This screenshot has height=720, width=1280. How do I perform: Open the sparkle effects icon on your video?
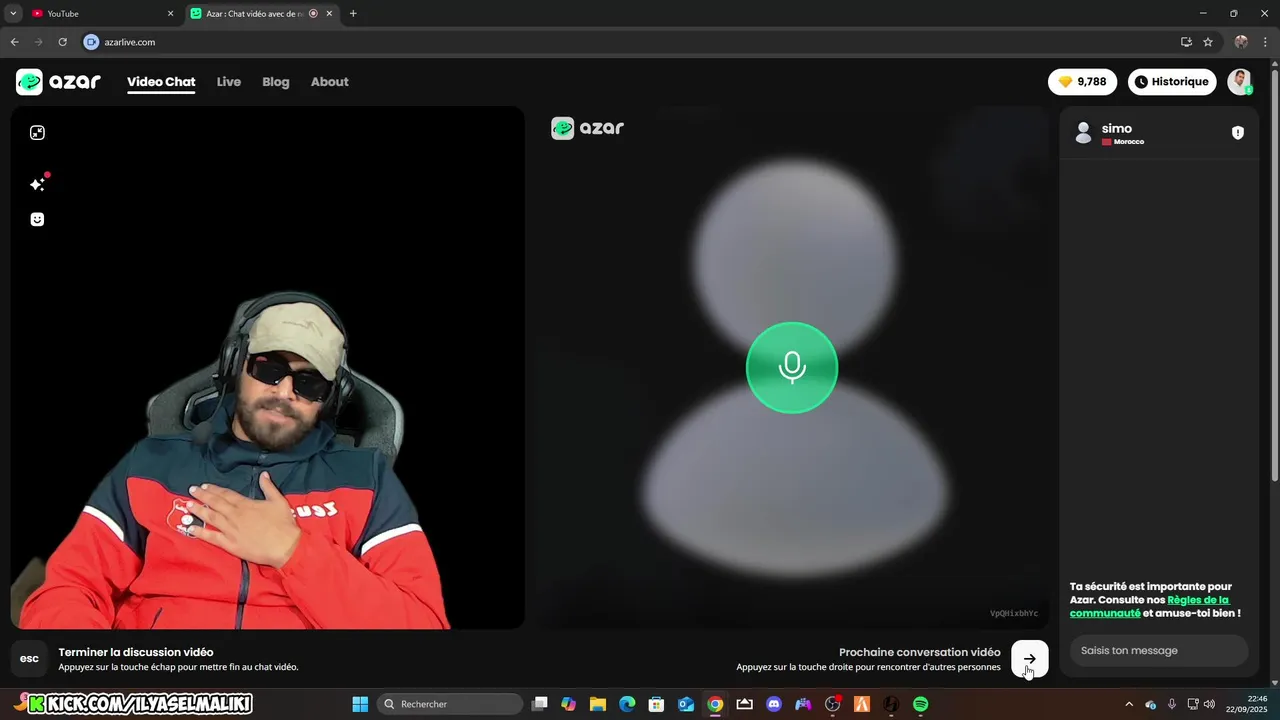tap(37, 184)
